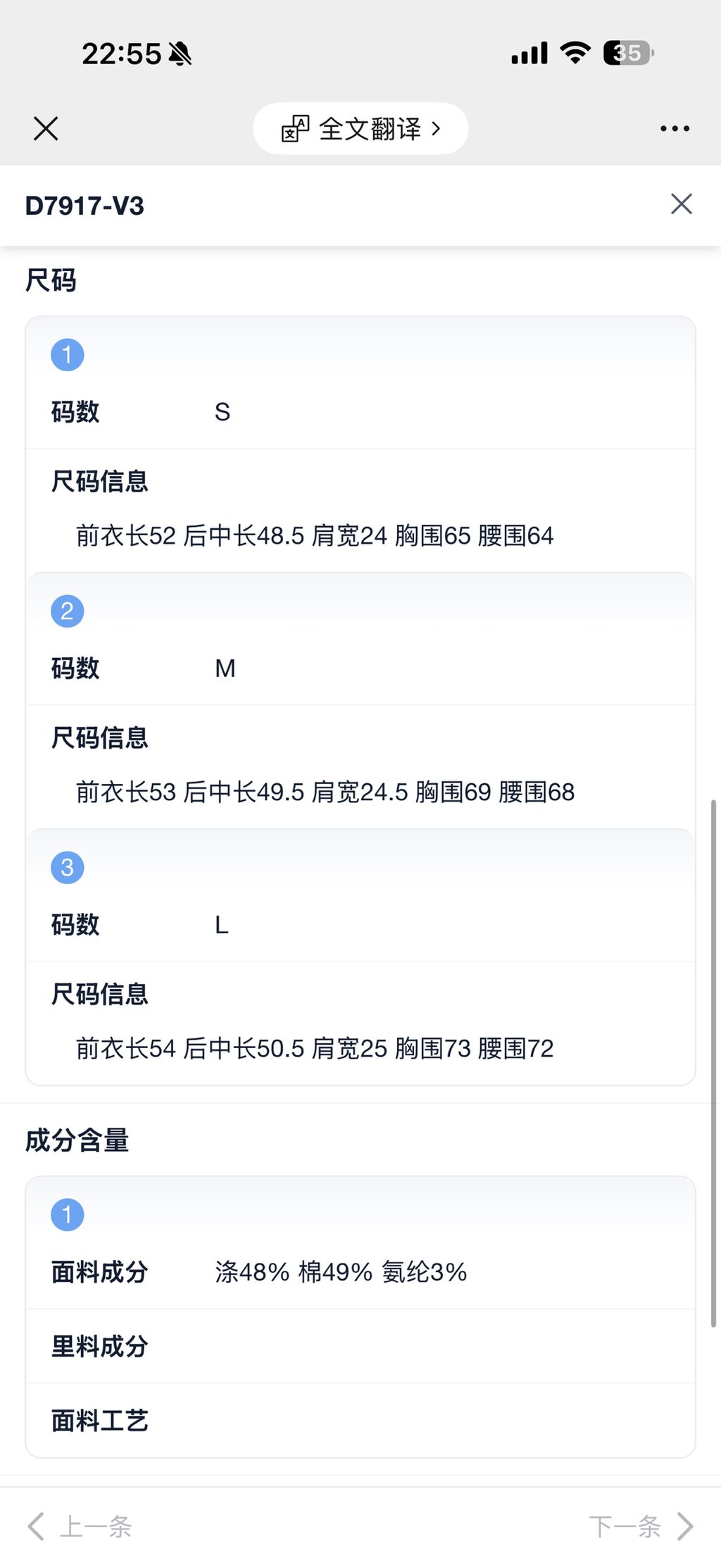Close the D7917-V3 detail panel
Image resolution: width=721 pixels, height=1568 pixels.
[x=681, y=204]
